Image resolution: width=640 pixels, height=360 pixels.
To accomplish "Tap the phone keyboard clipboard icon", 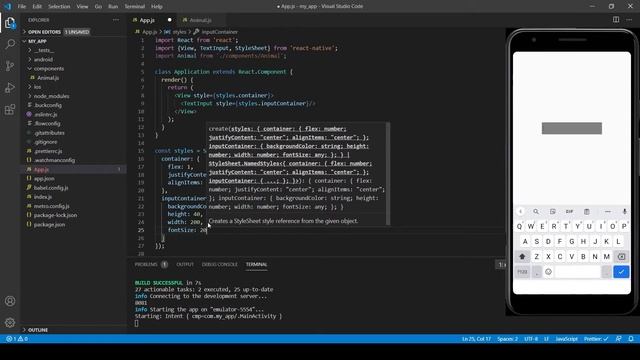I will (587, 211).
